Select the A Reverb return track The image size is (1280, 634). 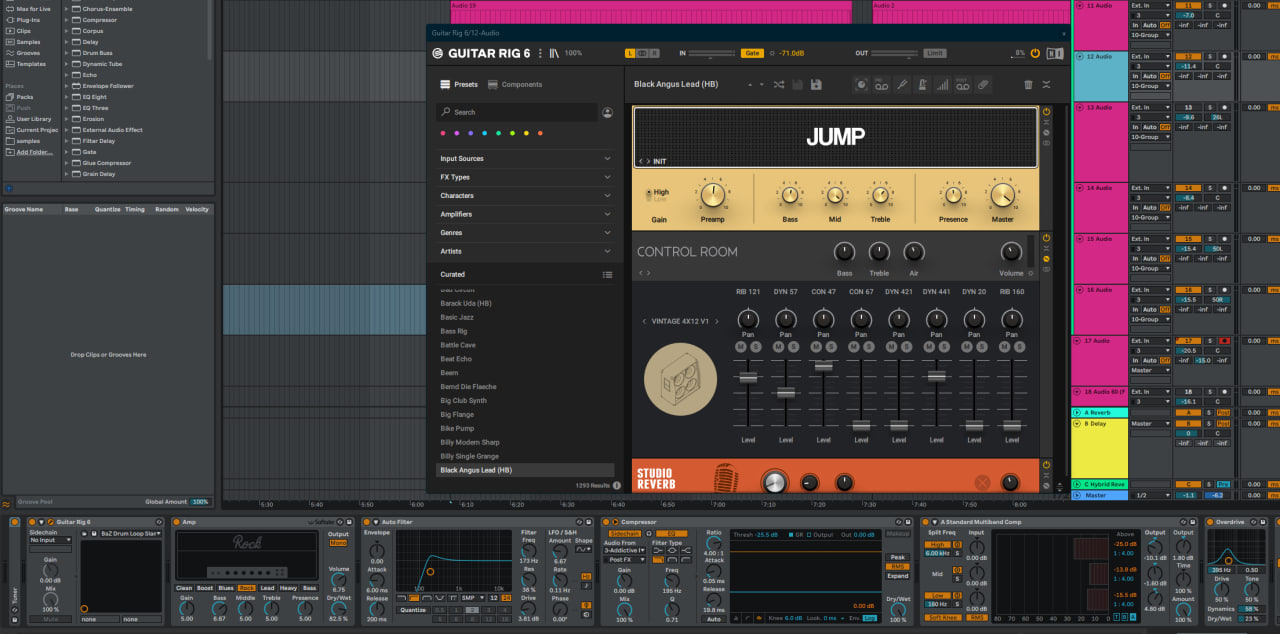1100,412
